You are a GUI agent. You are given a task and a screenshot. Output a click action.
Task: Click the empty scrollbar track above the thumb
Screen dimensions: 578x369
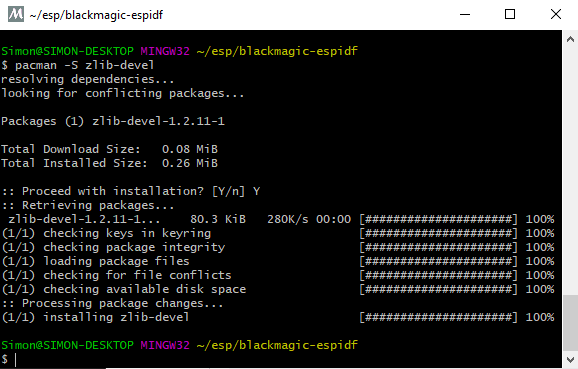(x=570, y=171)
